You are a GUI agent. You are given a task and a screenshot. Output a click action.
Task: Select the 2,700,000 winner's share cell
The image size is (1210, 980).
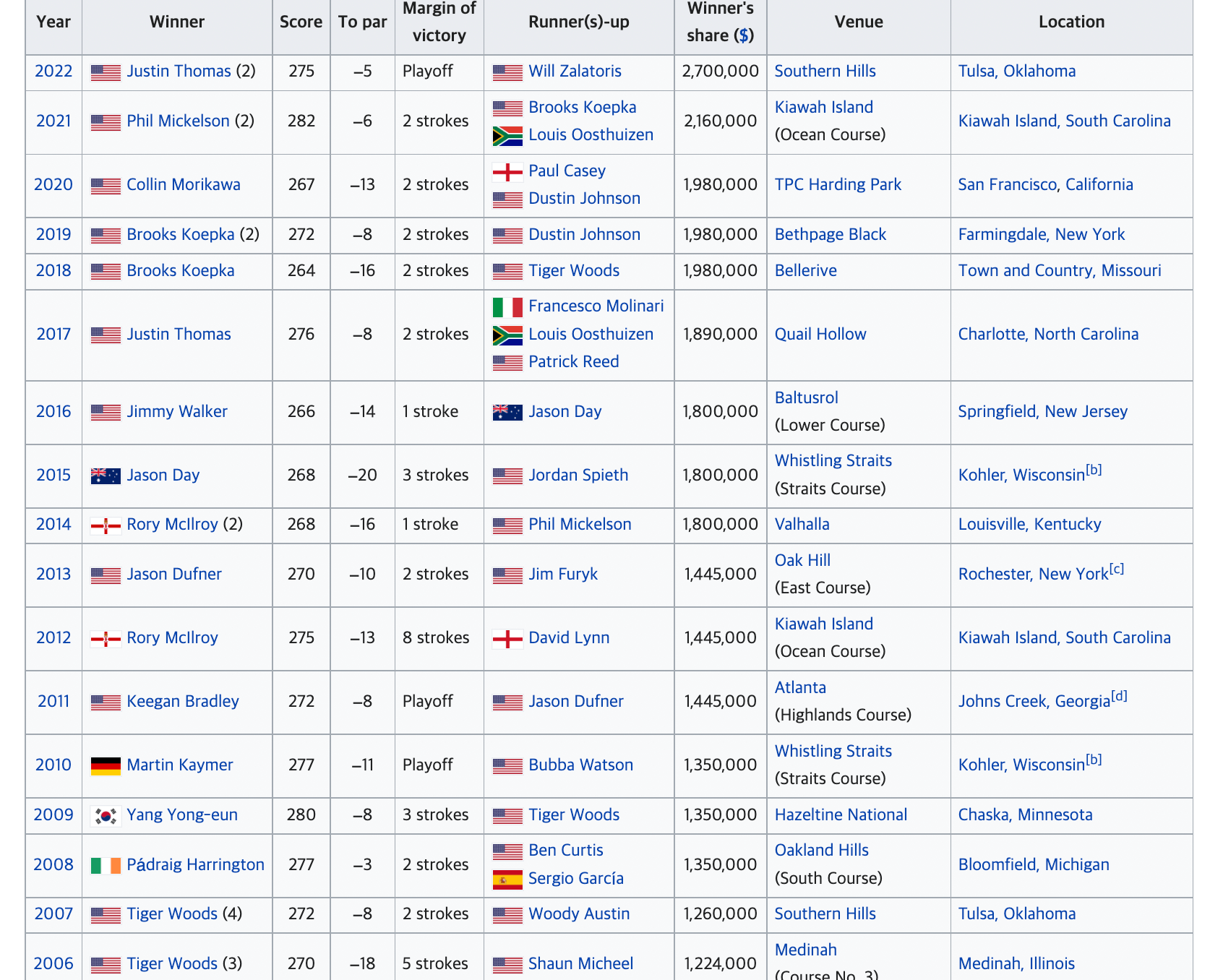point(720,72)
